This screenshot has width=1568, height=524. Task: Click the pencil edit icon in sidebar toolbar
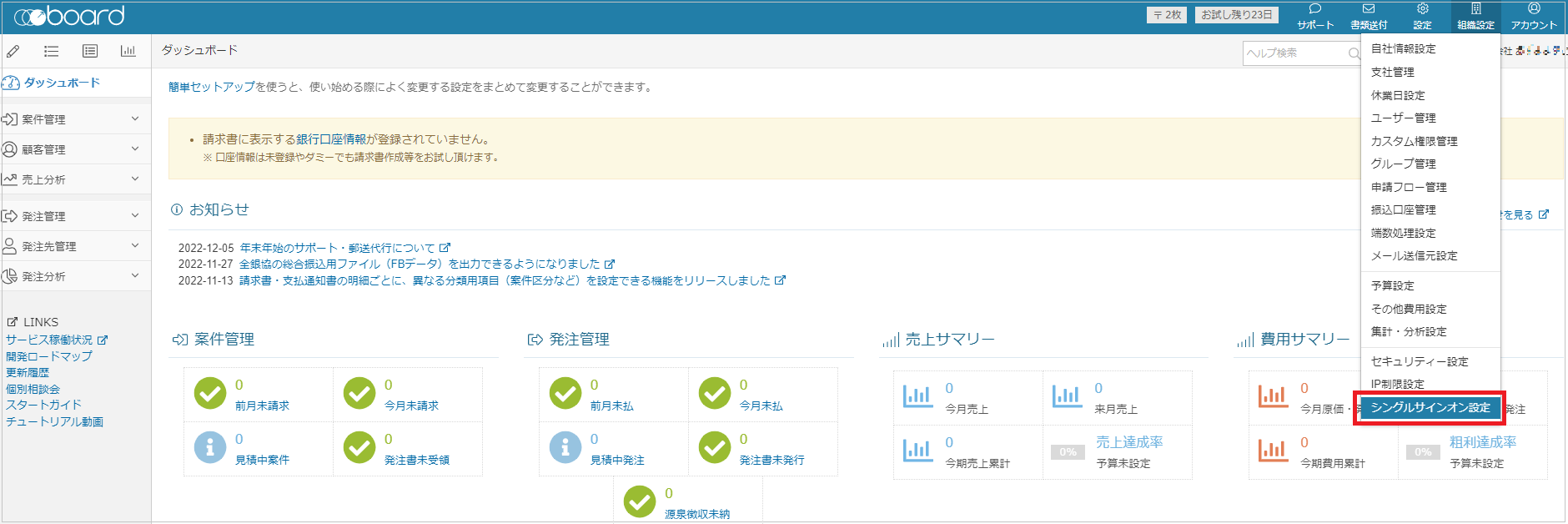13,51
